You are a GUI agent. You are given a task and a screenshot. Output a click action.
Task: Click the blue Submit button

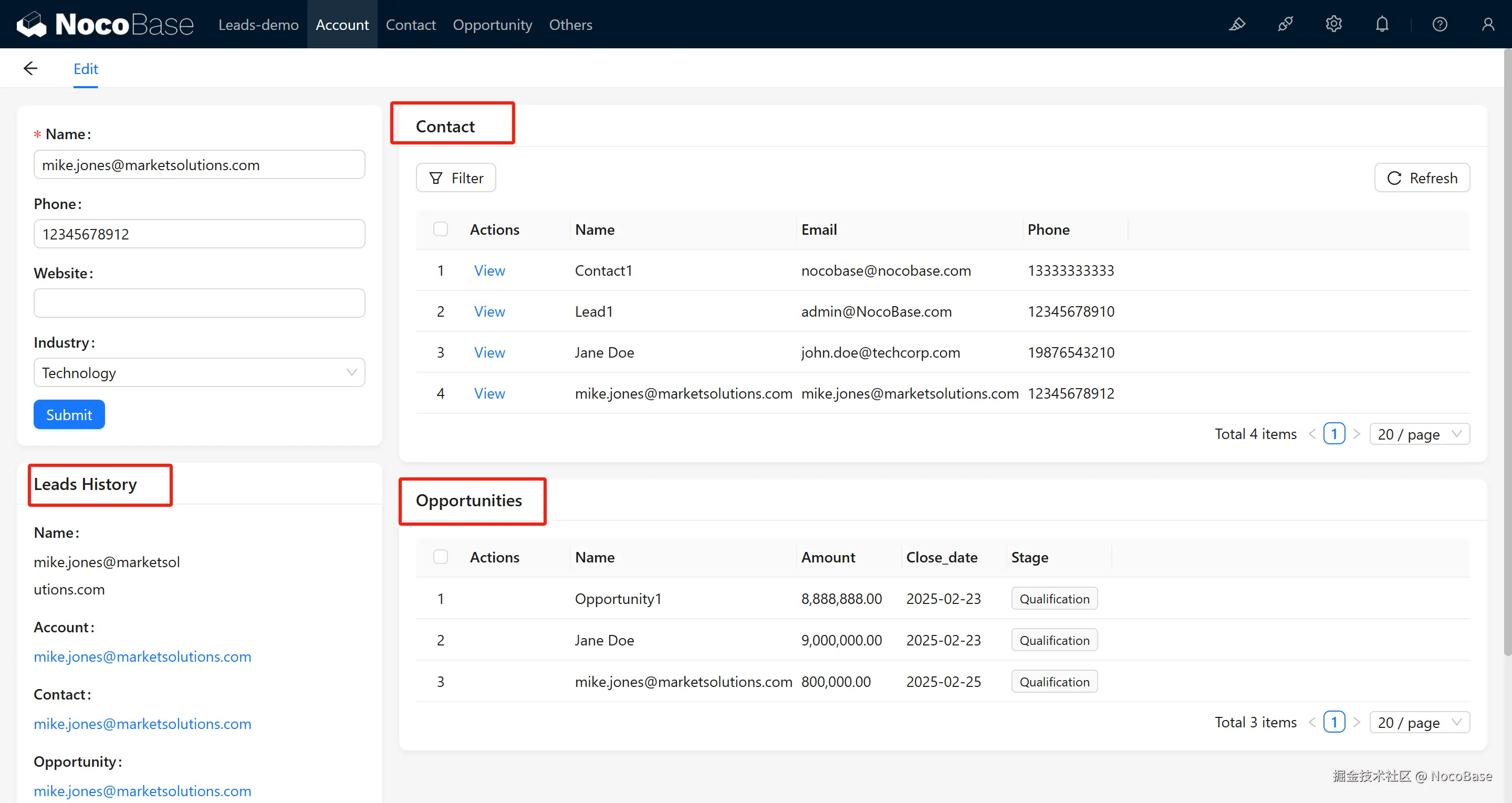(x=69, y=414)
